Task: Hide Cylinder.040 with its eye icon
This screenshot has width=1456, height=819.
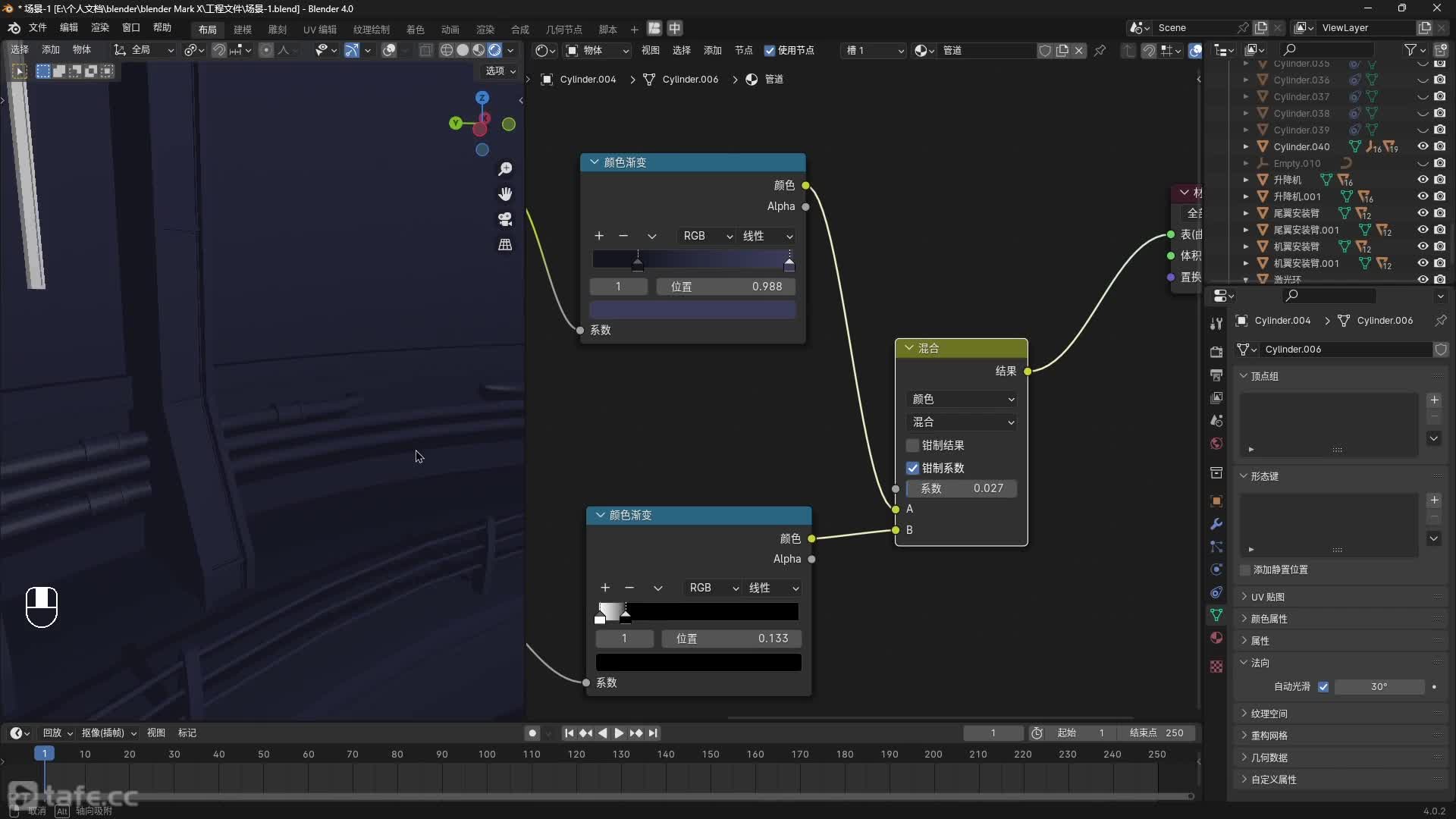Action: (1423, 146)
